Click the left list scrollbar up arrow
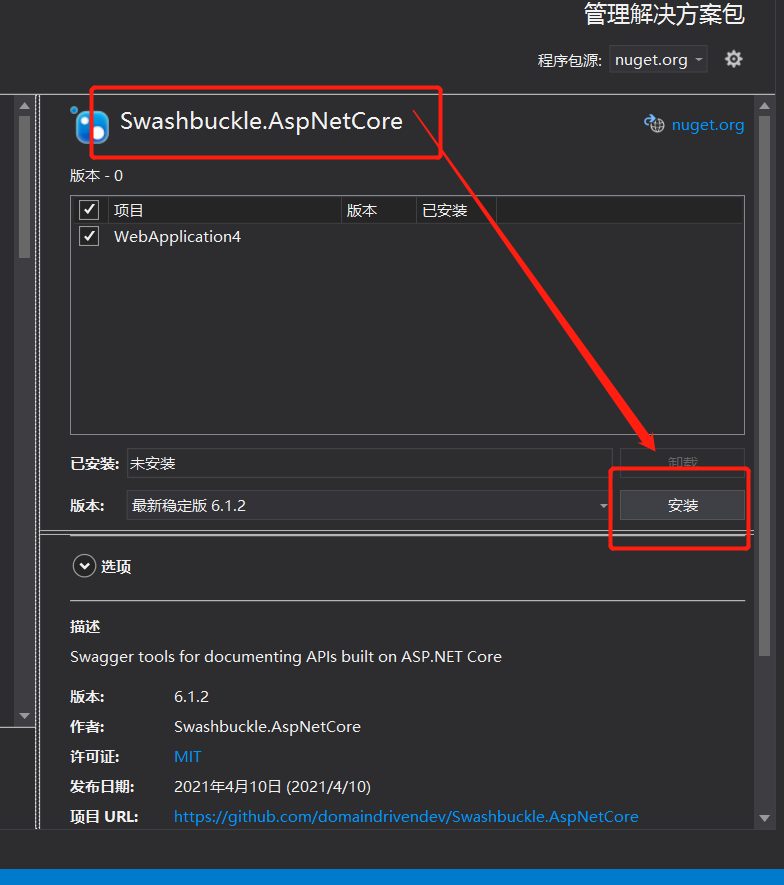Screen dimensions: 784x885 pos(24,106)
